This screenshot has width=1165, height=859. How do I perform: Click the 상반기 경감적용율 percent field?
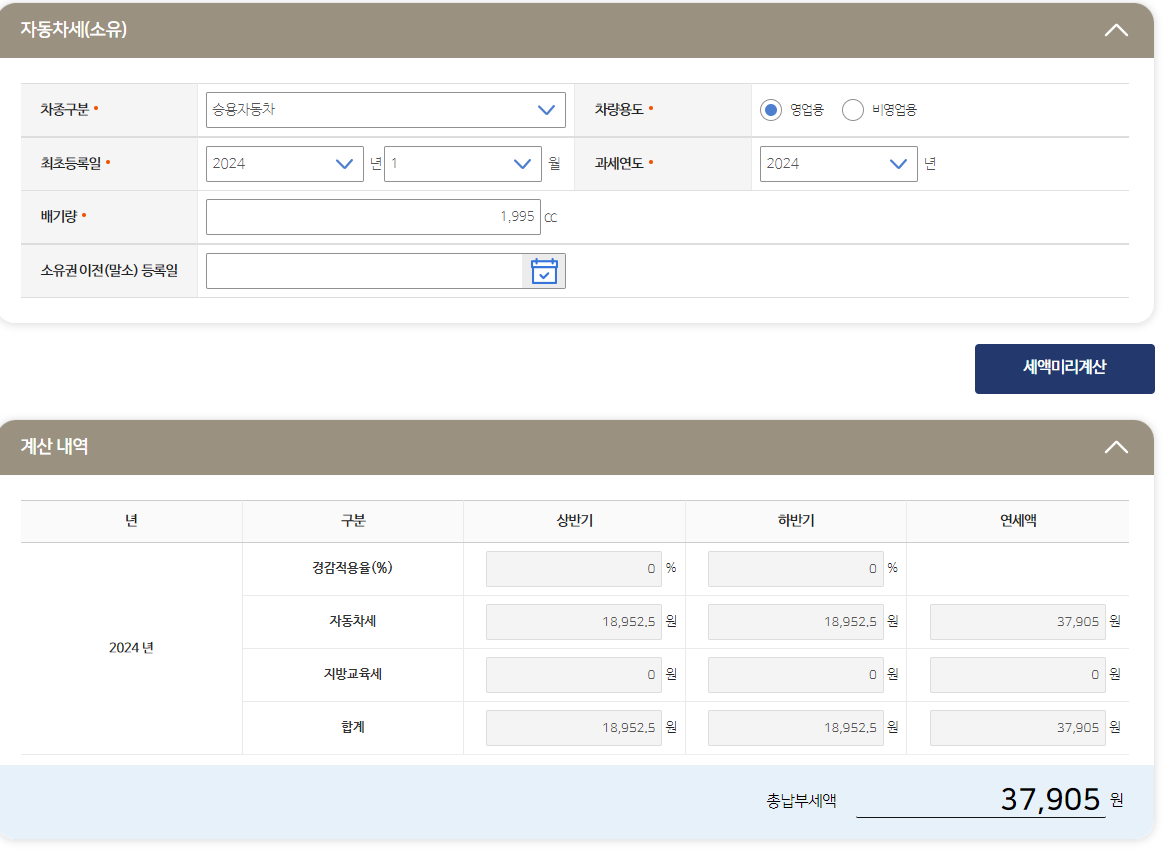pyautogui.click(x=574, y=568)
